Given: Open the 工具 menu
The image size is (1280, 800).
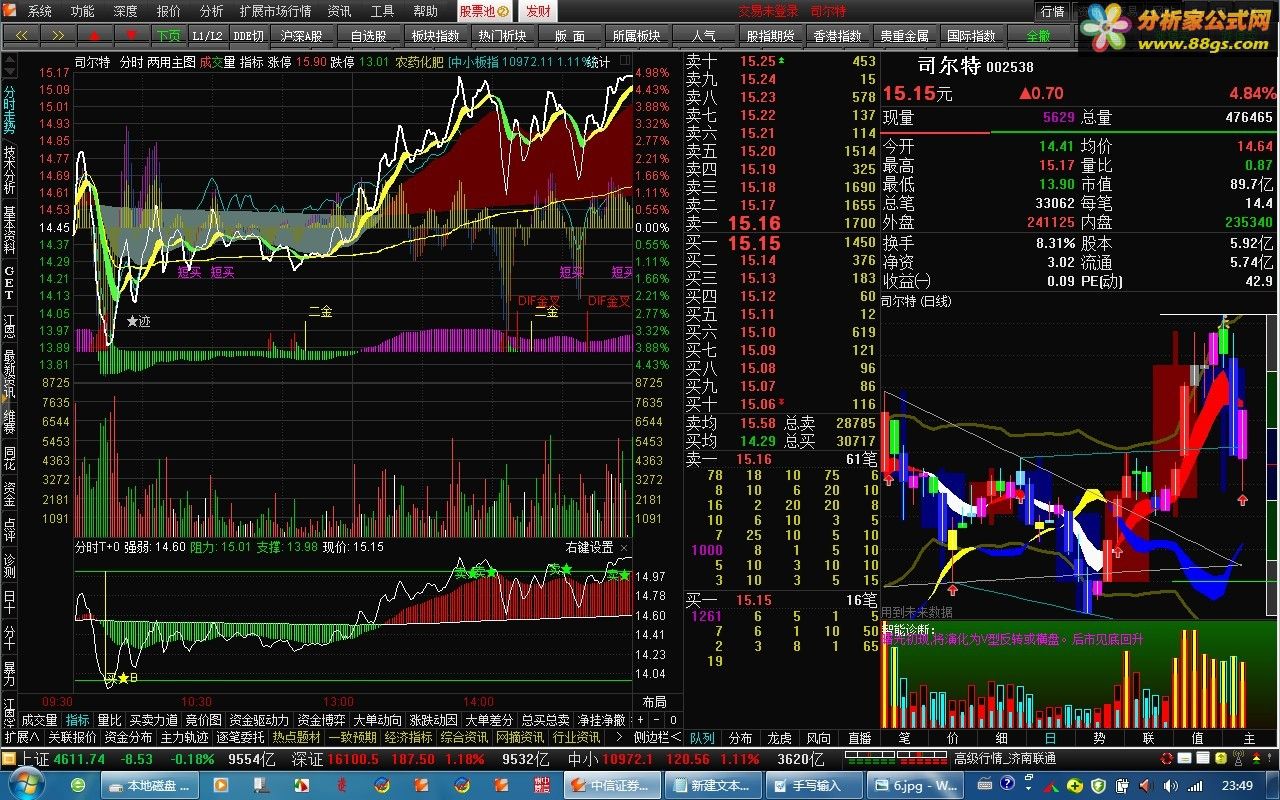Looking at the screenshot, I should [x=382, y=11].
